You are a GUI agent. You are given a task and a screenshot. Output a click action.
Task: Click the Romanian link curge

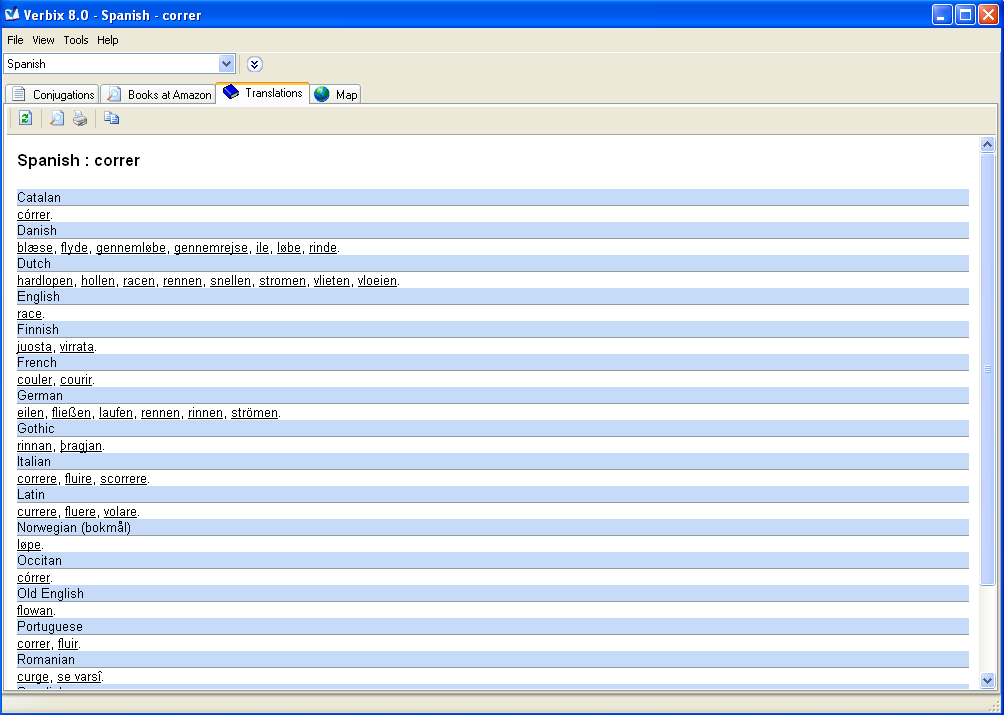[x=33, y=677]
